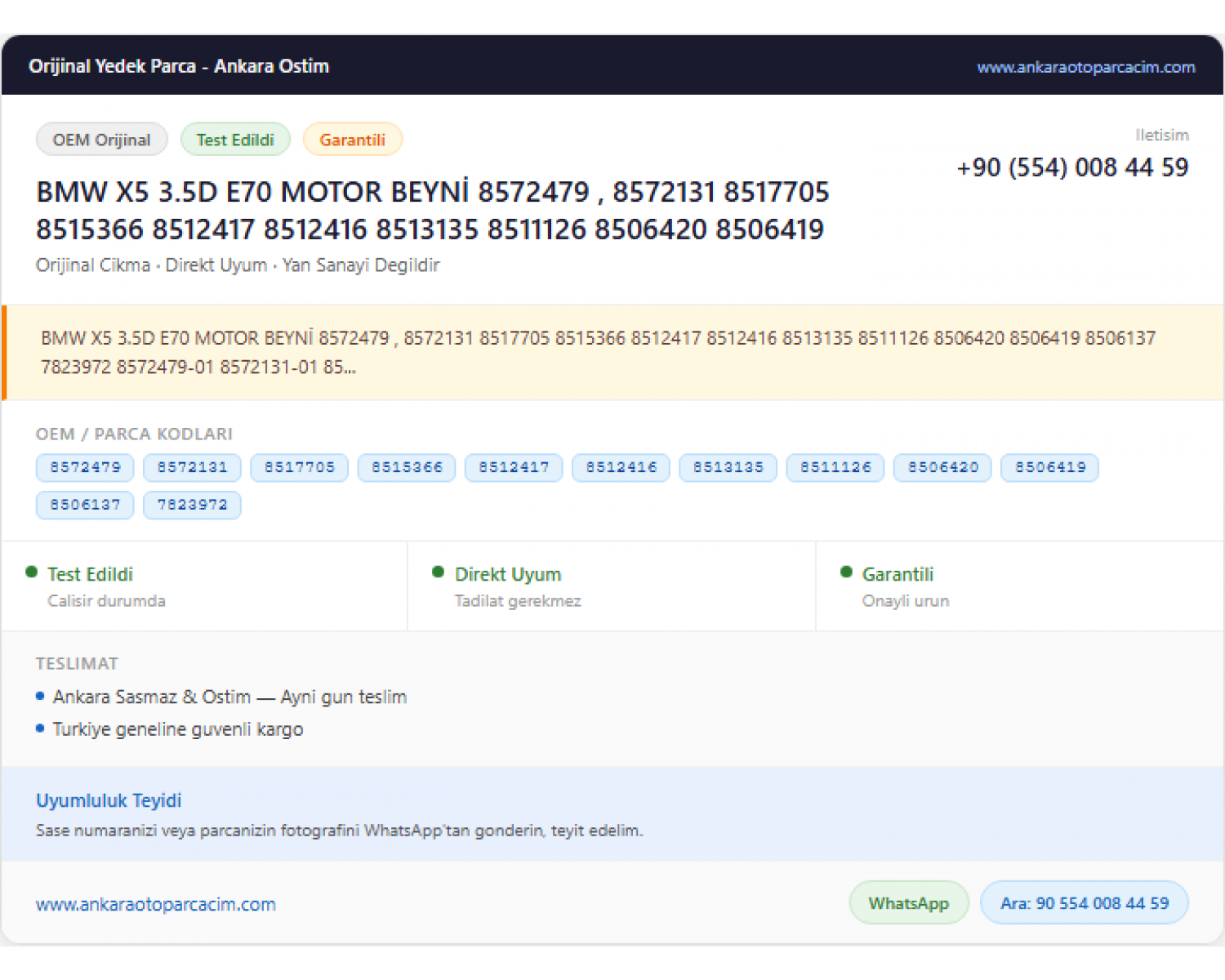1225x980 pixels.
Task: Click part code chip 8572479
Action: point(85,467)
